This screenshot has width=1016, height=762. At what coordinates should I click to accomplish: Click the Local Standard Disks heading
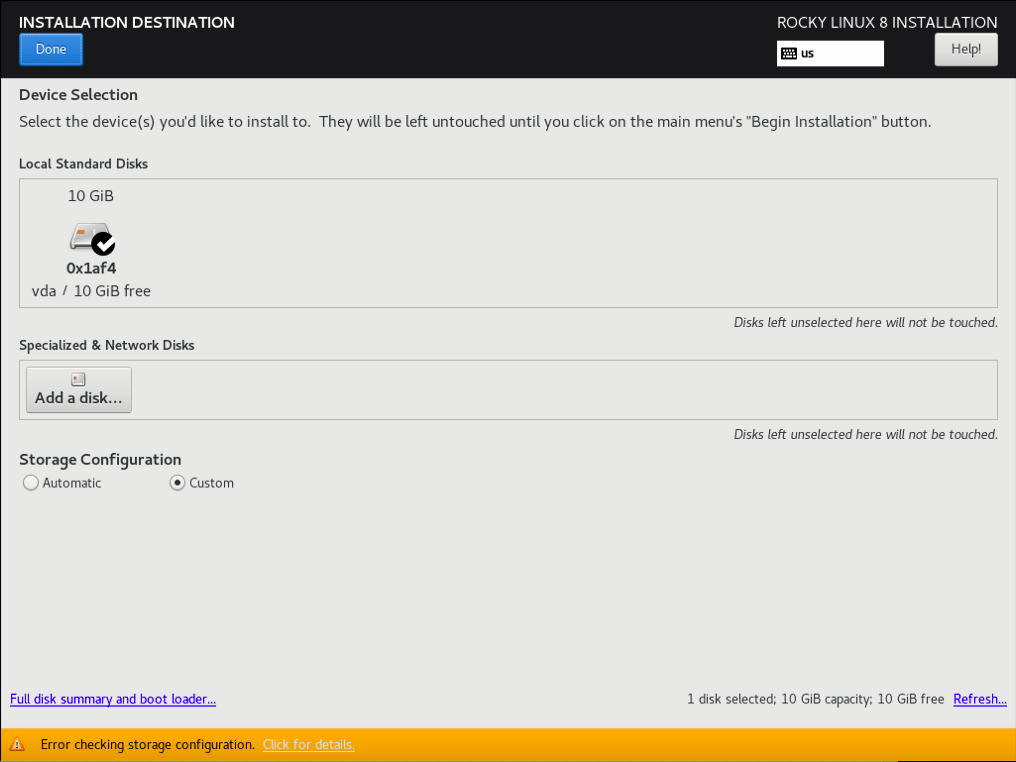[84, 164]
